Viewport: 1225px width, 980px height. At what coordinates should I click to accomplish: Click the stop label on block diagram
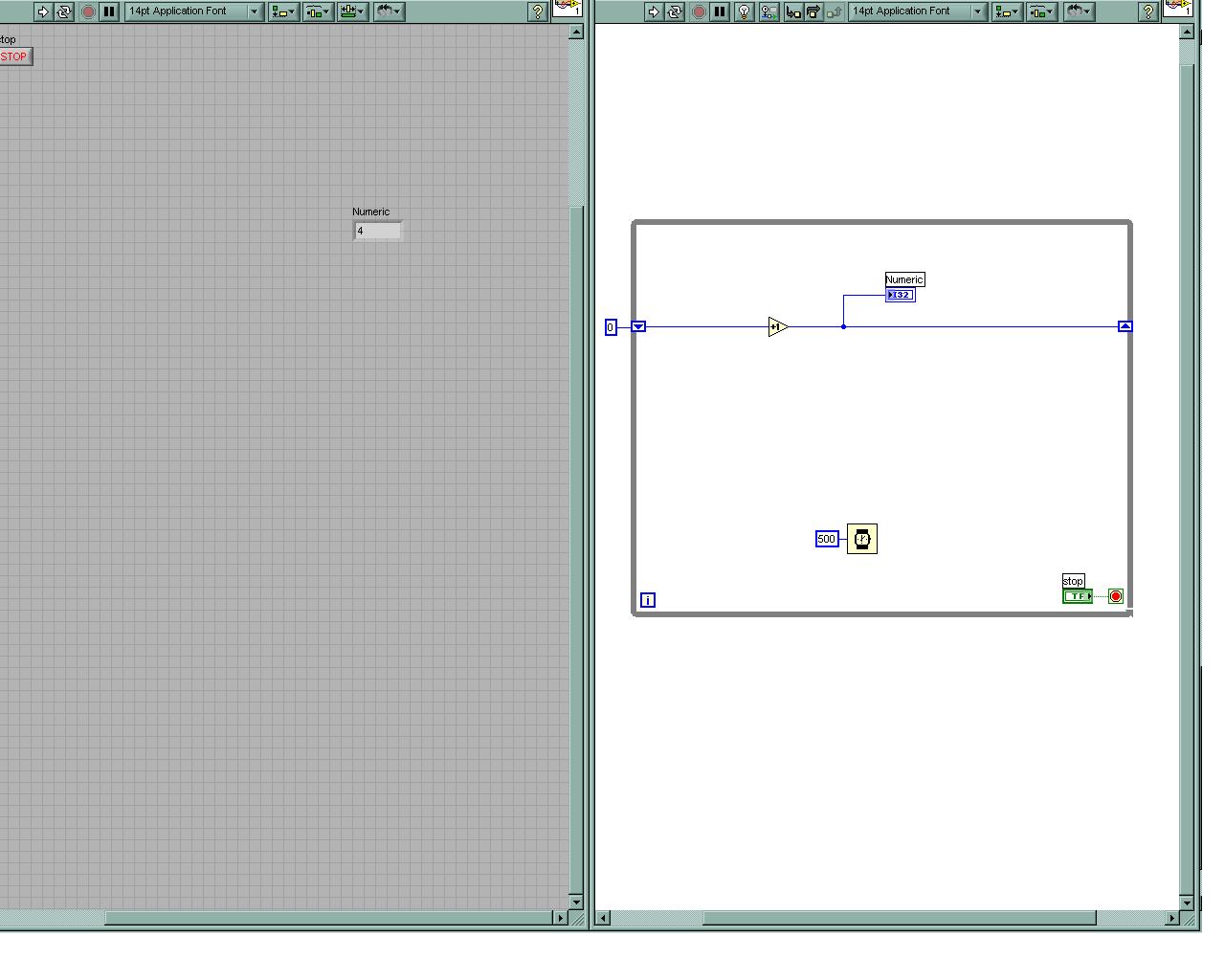coord(1073,581)
